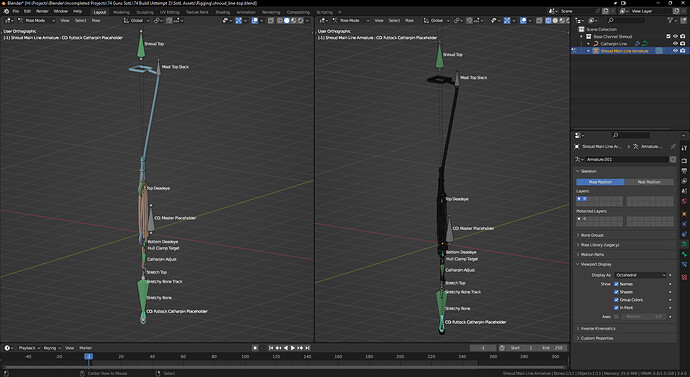This screenshot has width=690, height=377.
Task: Toggle overlays icon in the right viewport header
Action: pos(523,20)
